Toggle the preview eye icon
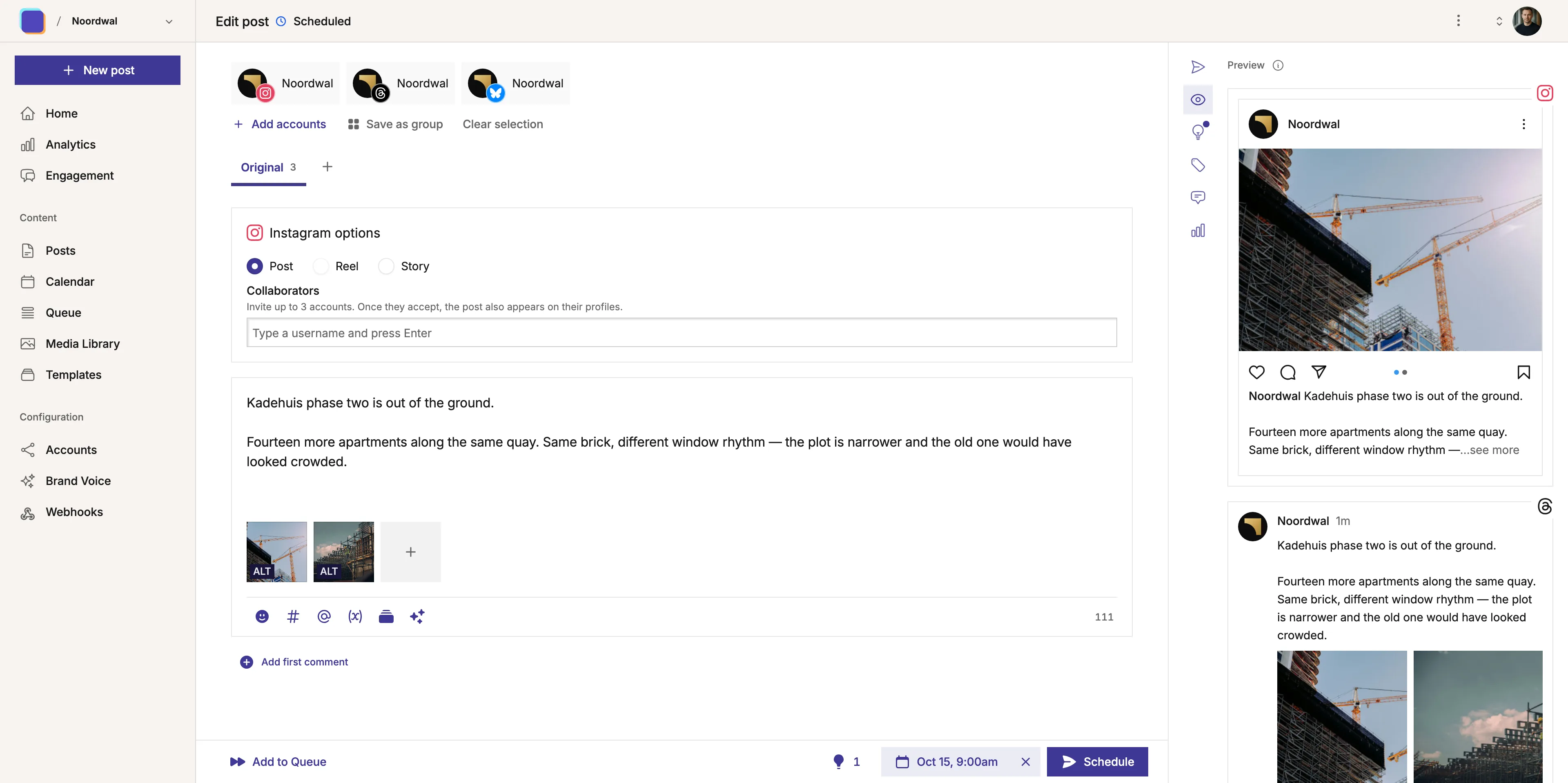 click(x=1197, y=100)
